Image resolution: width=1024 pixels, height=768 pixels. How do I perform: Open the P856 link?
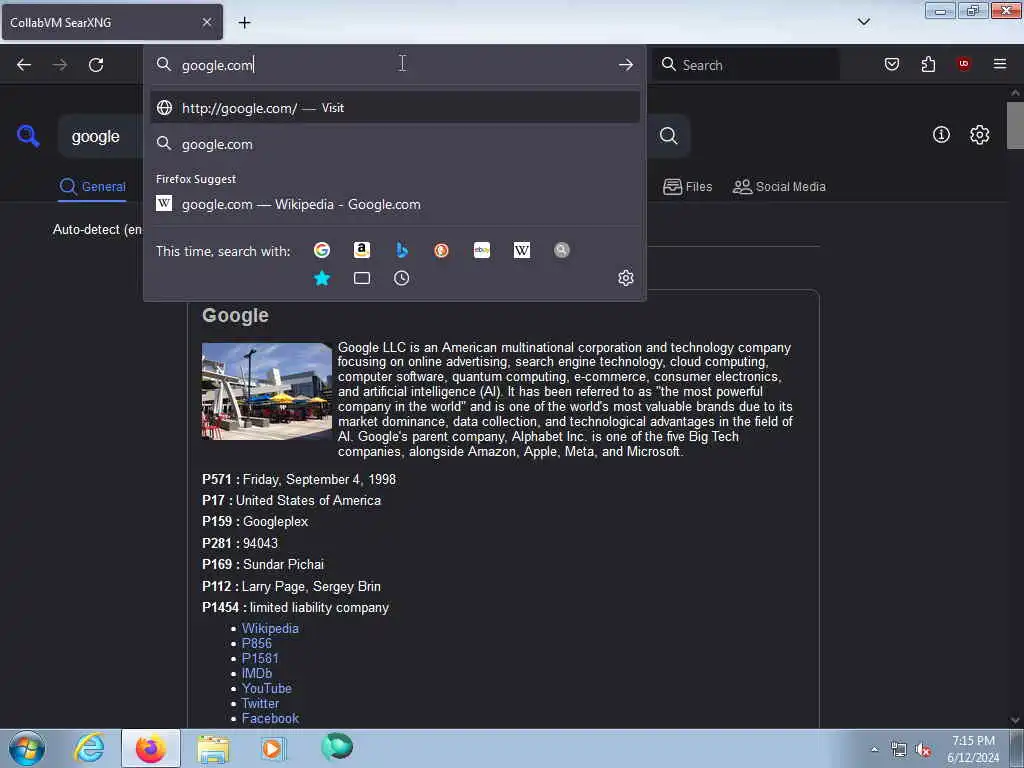pos(257,643)
